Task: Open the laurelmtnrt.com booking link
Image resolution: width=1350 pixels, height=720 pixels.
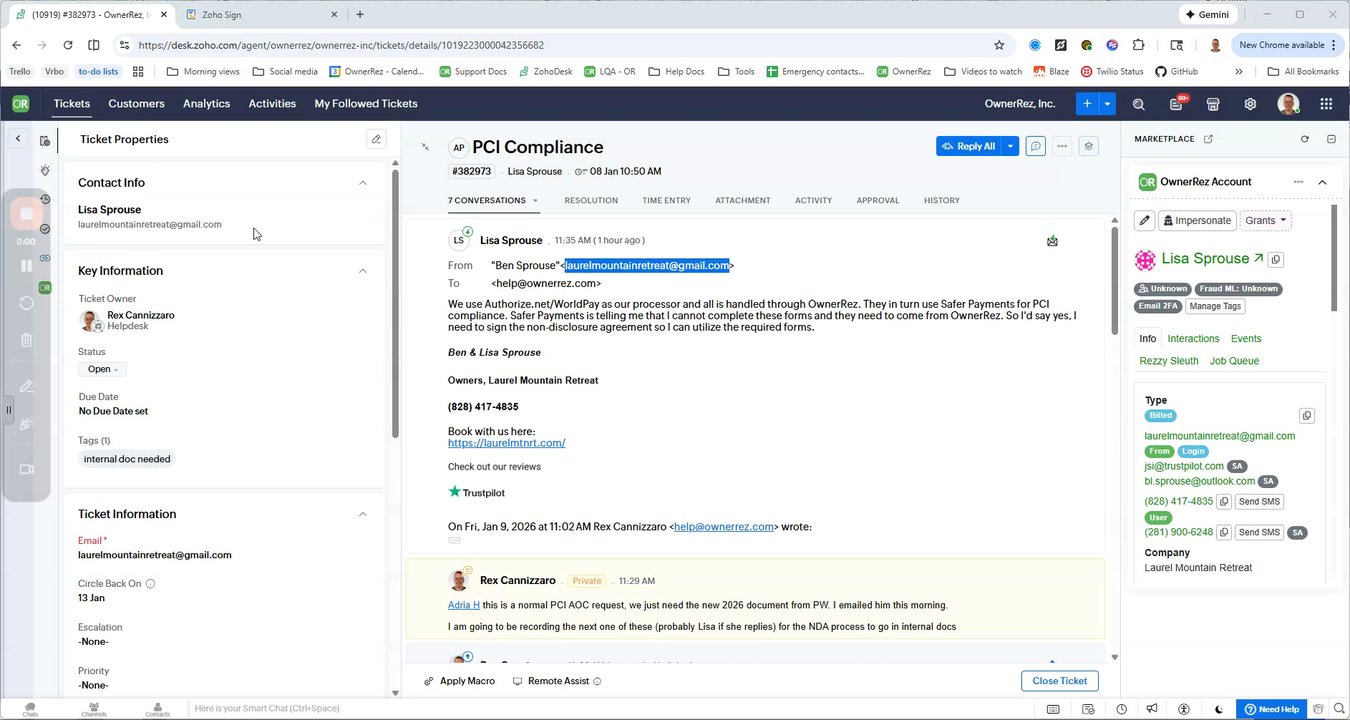Action: click(506, 443)
